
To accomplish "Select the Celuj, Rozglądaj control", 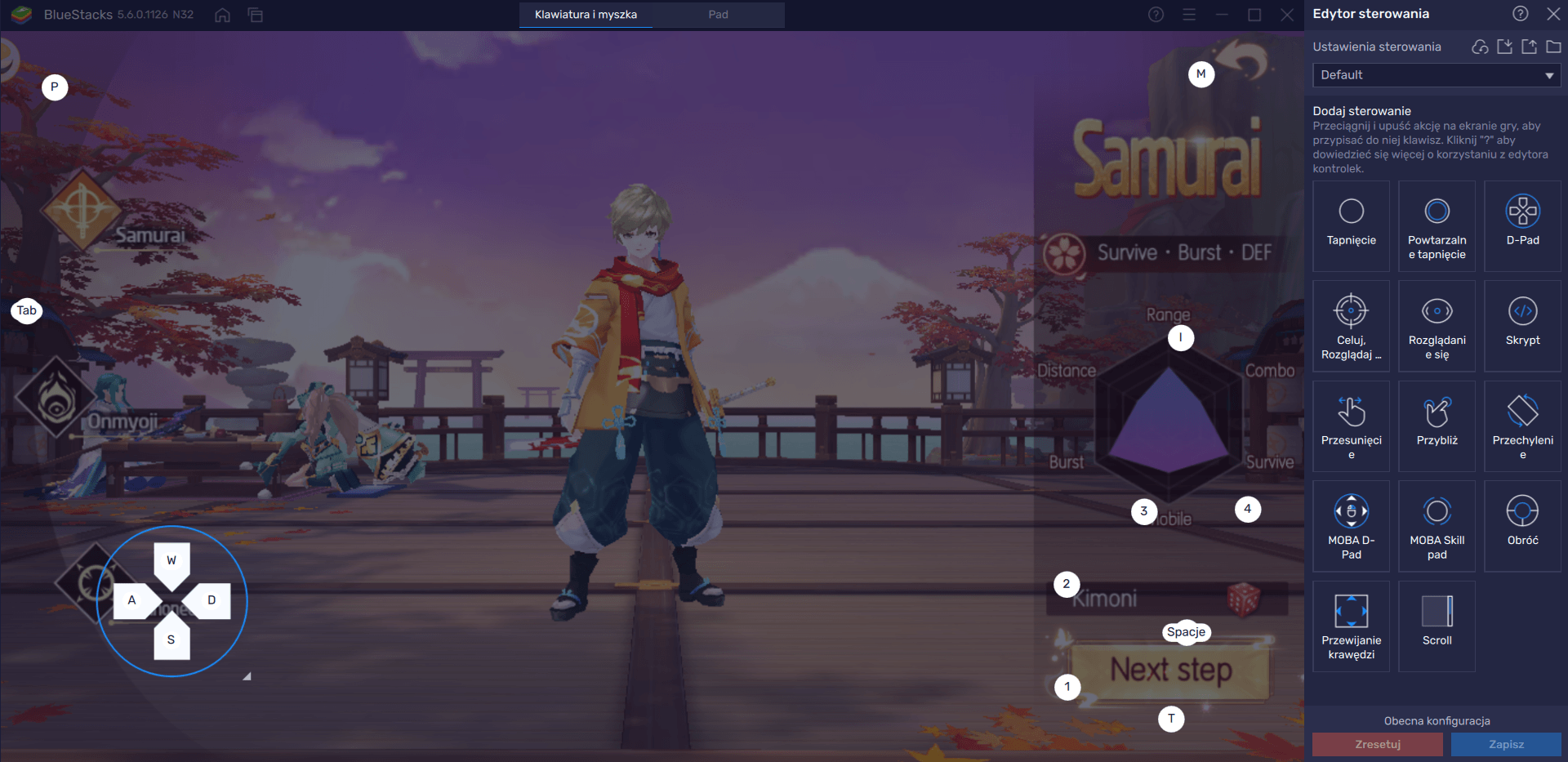I will [1351, 326].
